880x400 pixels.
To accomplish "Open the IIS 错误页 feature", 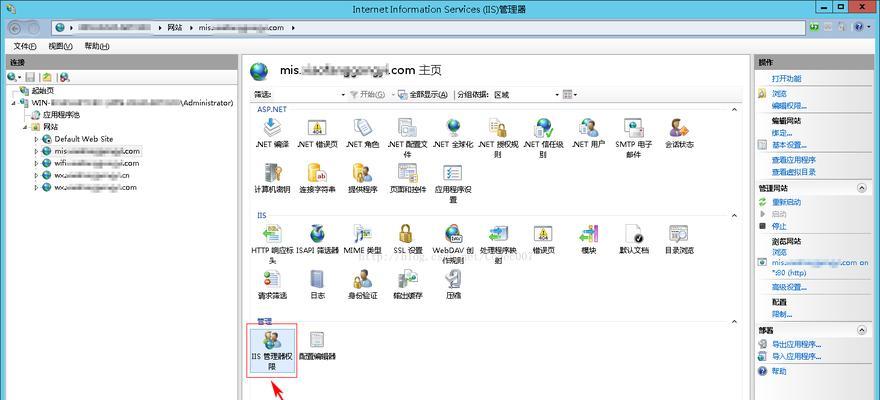I will tap(543, 240).
